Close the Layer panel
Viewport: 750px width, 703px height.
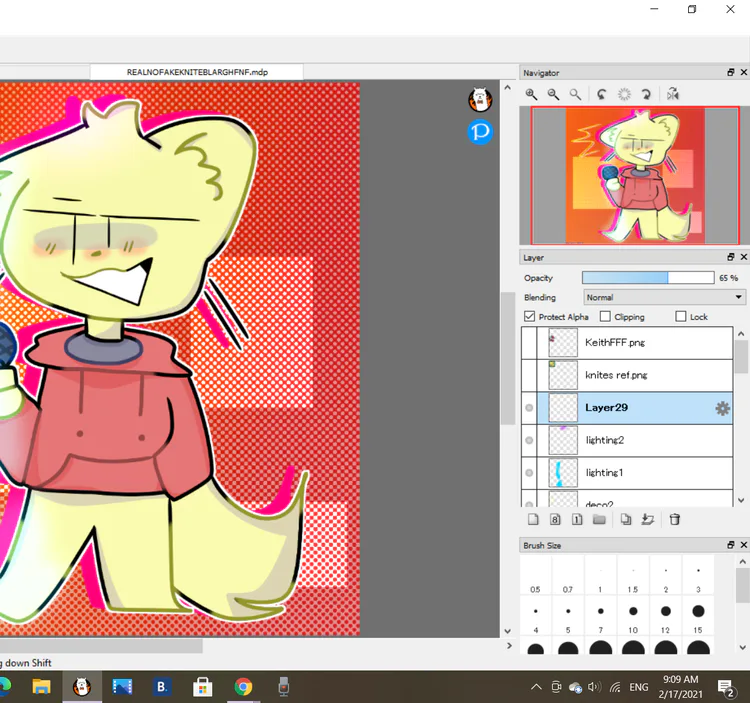(x=744, y=257)
